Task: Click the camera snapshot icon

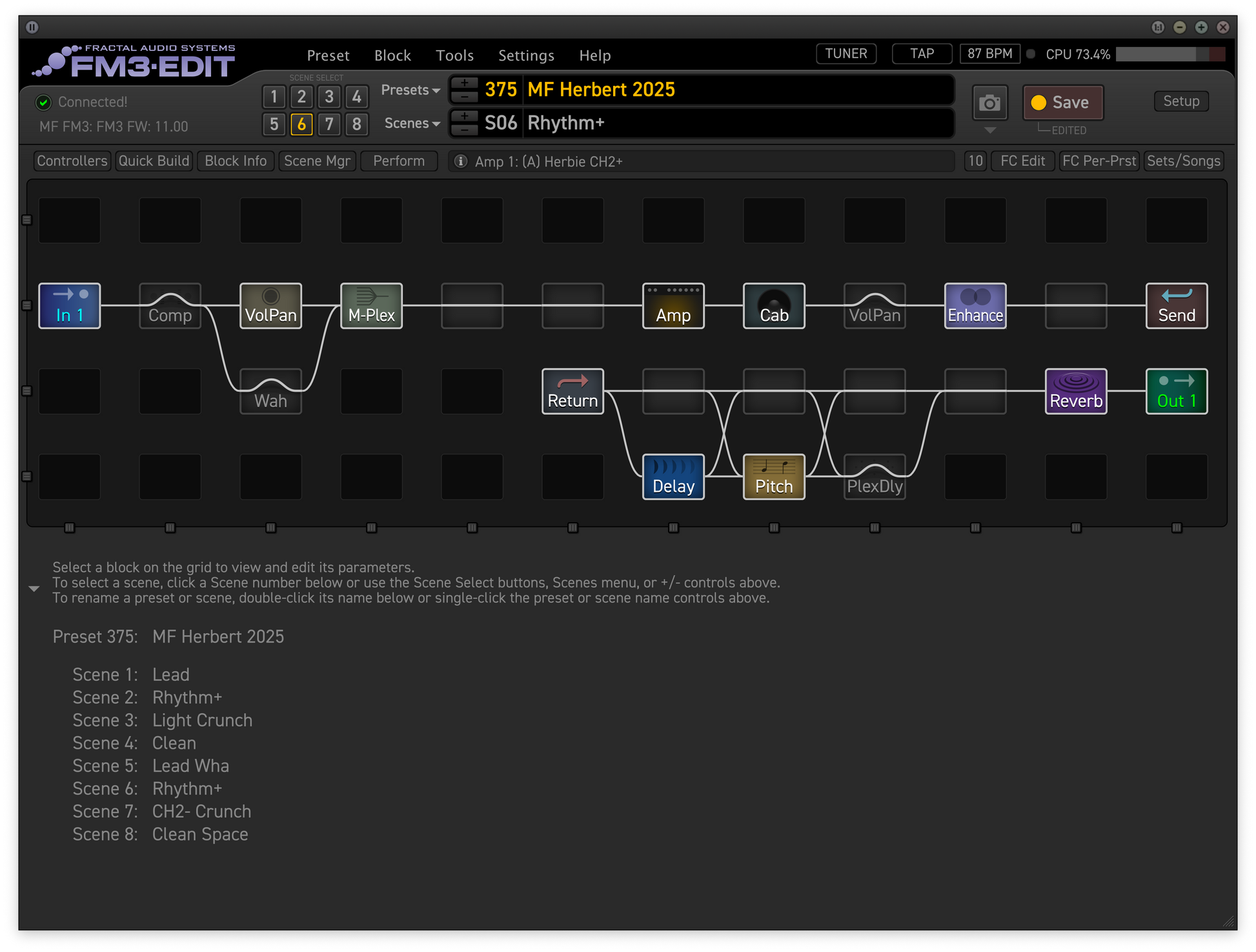Action: (989, 103)
